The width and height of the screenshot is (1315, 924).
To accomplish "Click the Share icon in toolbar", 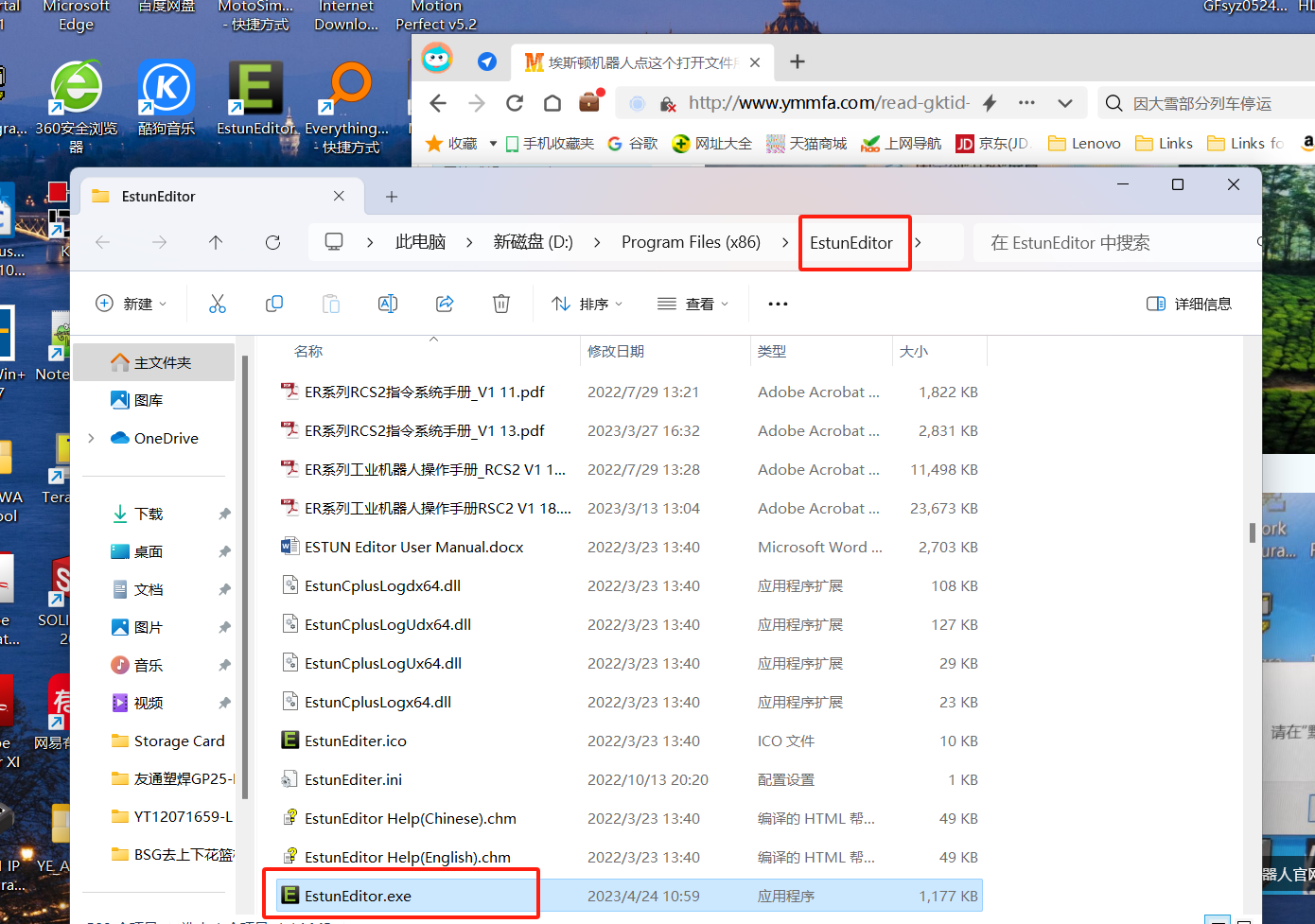I will click(445, 304).
